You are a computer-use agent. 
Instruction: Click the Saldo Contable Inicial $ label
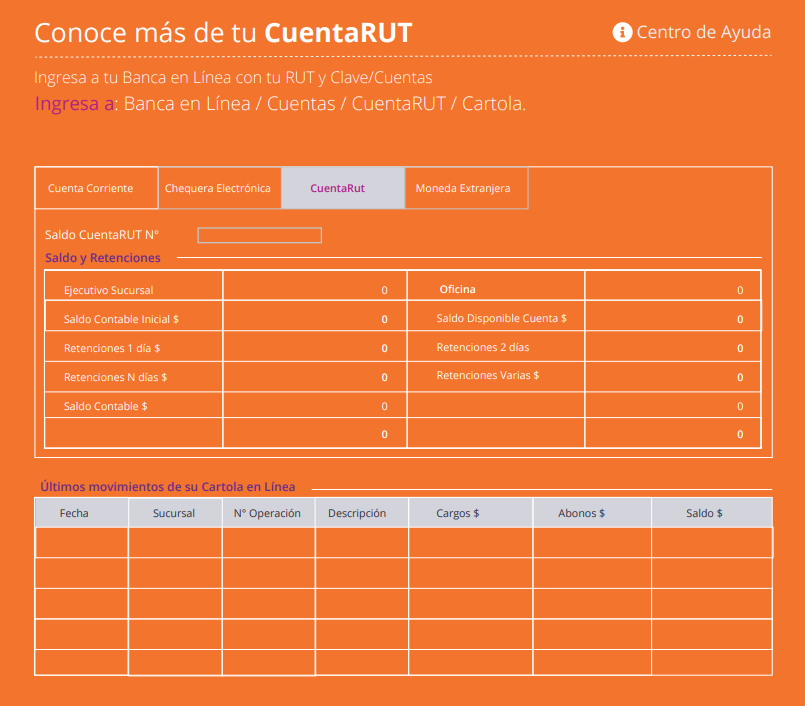[x=121, y=319]
